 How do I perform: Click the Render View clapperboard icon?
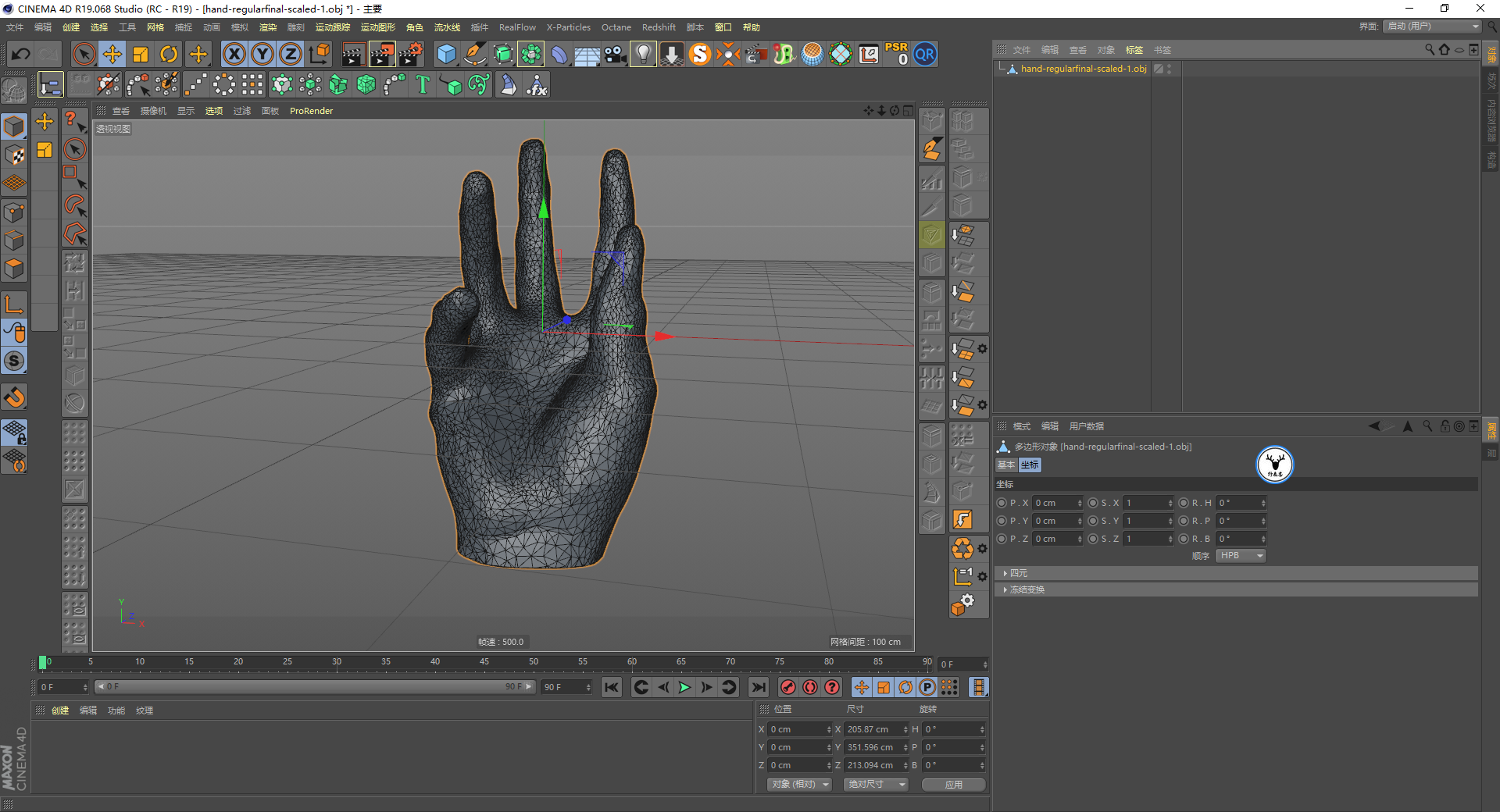click(353, 54)
